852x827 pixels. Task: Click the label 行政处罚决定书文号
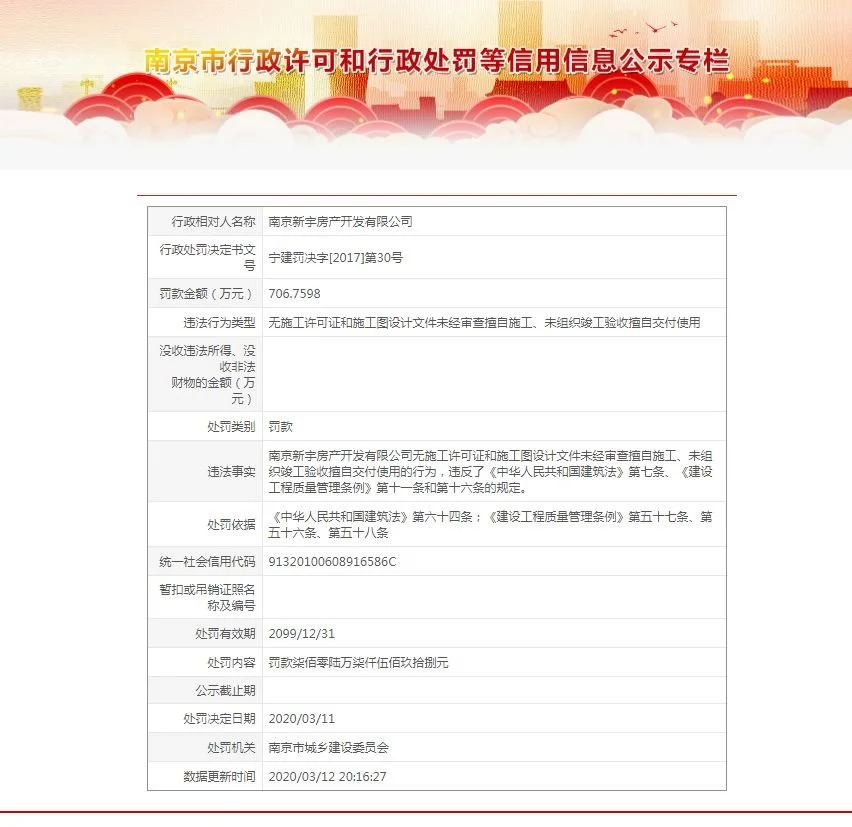point(207,257)
